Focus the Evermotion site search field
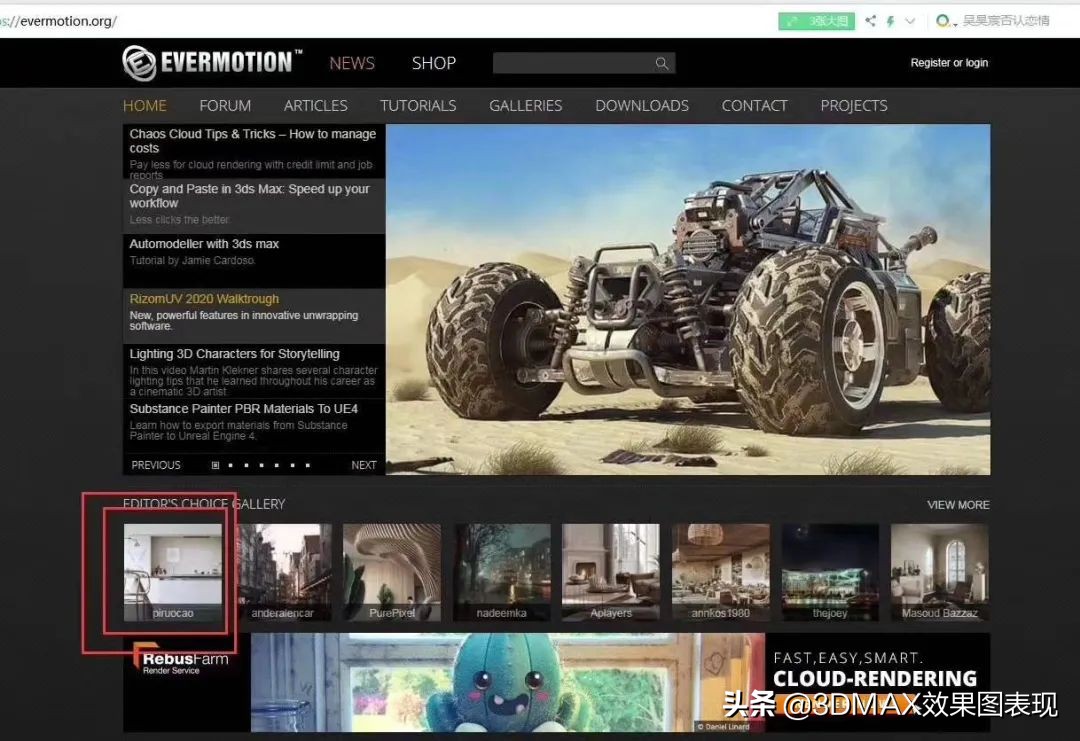The height and width of the screenshot is (741, 1080). (x=583, y=63)
